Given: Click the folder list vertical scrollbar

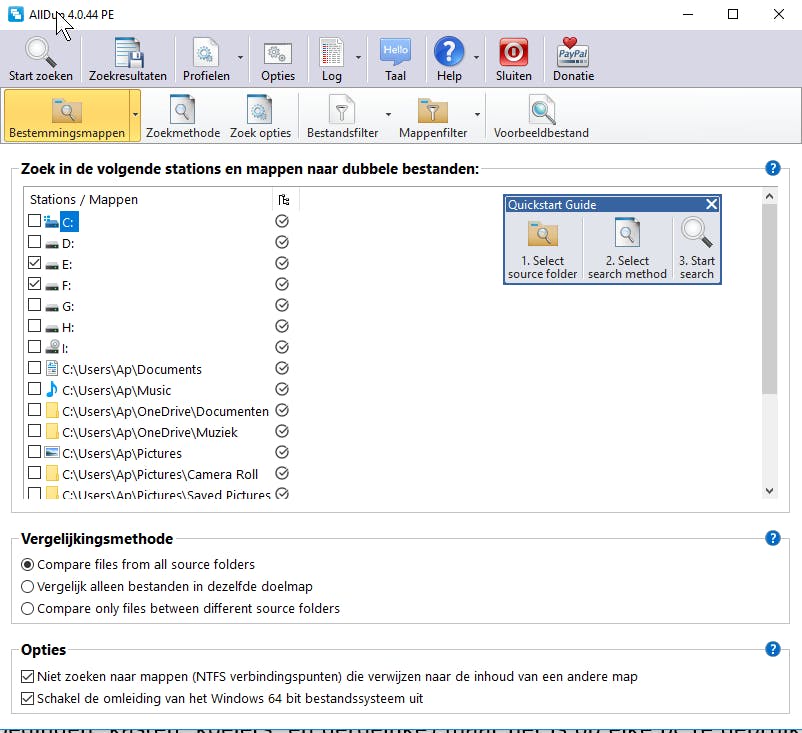Looking at the screenshot, I should [x=768, y=300].
